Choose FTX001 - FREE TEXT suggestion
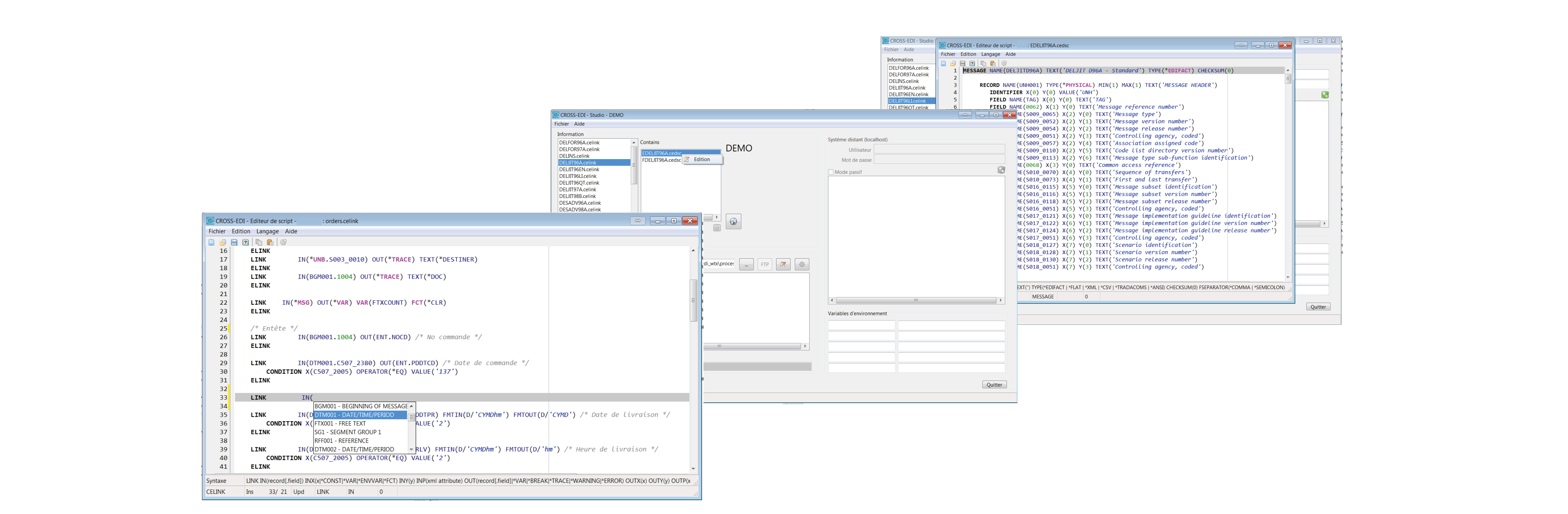 coord(340,424)
